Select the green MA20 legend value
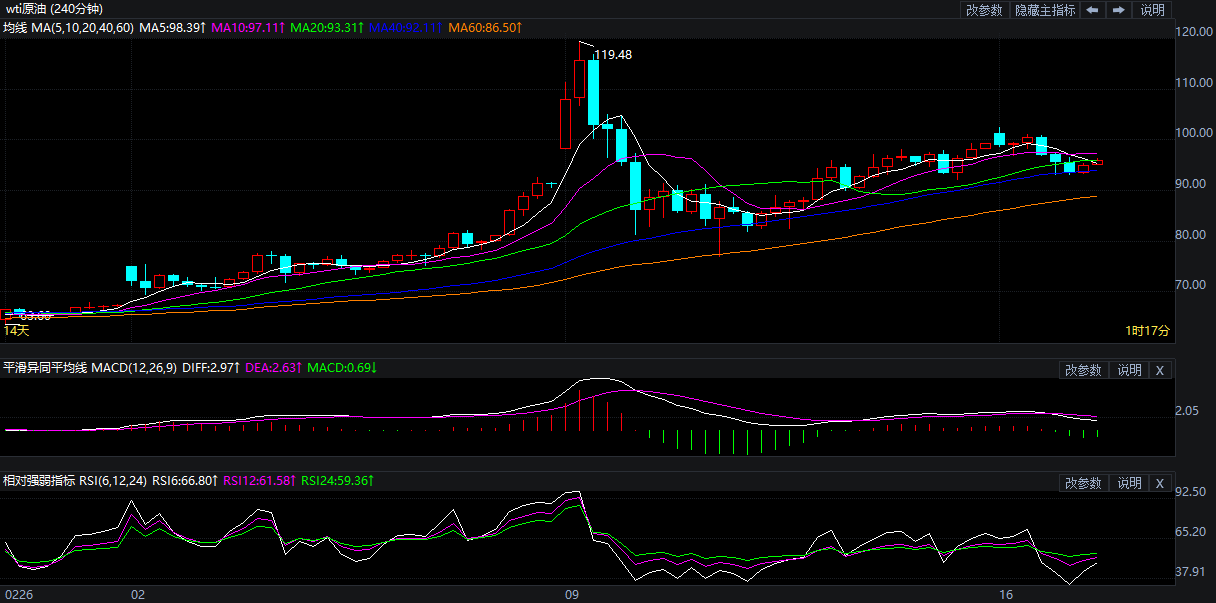 (x=325, y=28)
